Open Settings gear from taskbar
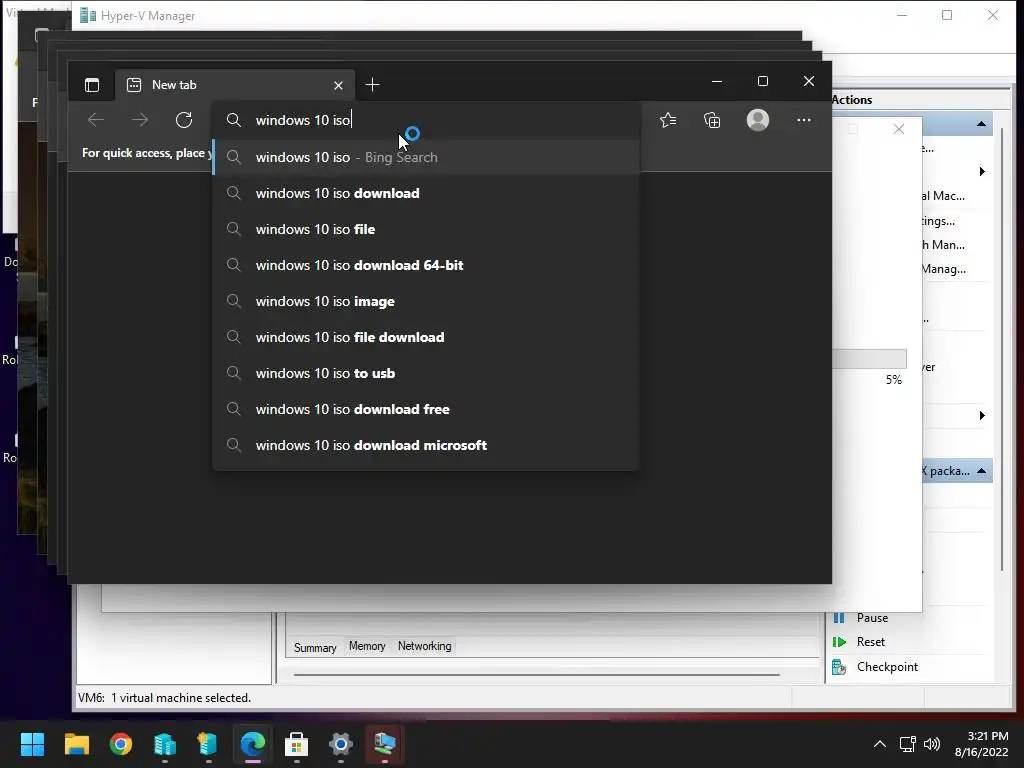 pos(340,744)
